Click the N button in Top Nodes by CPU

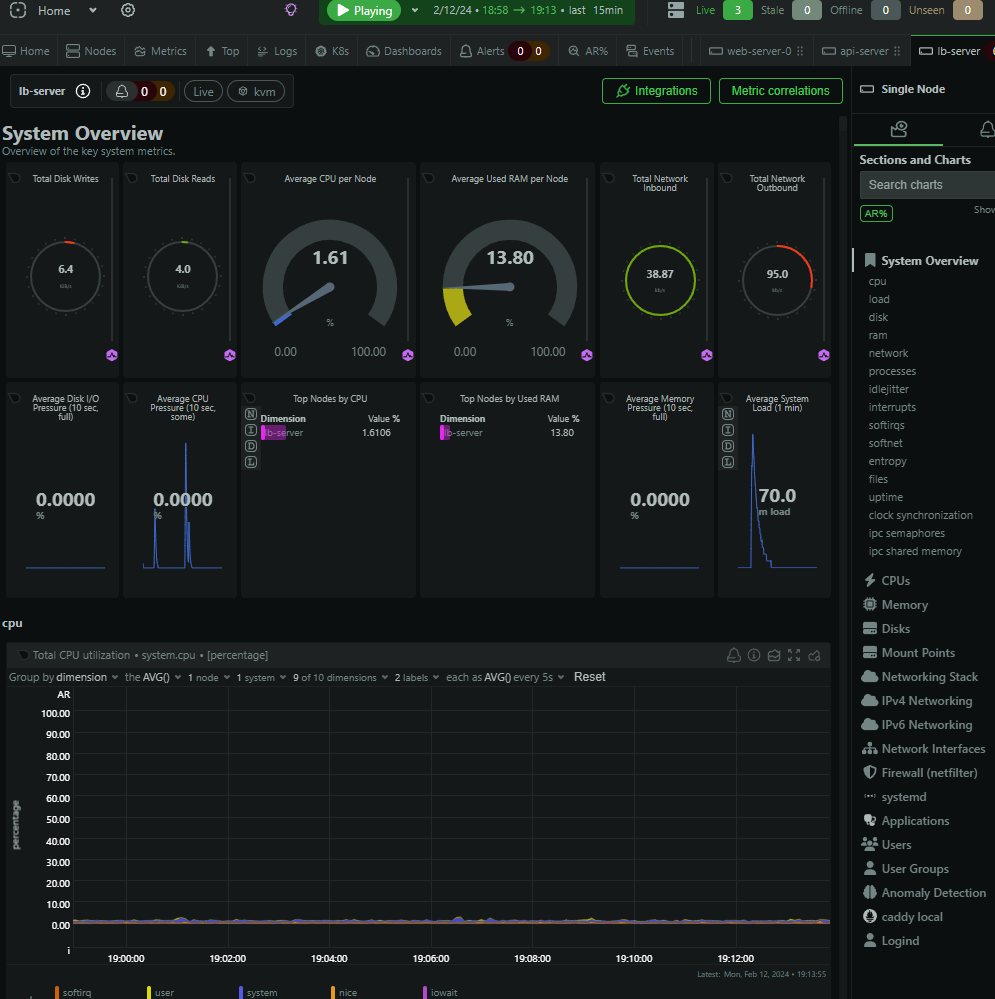pyautogui.click(x=251, y=414)
